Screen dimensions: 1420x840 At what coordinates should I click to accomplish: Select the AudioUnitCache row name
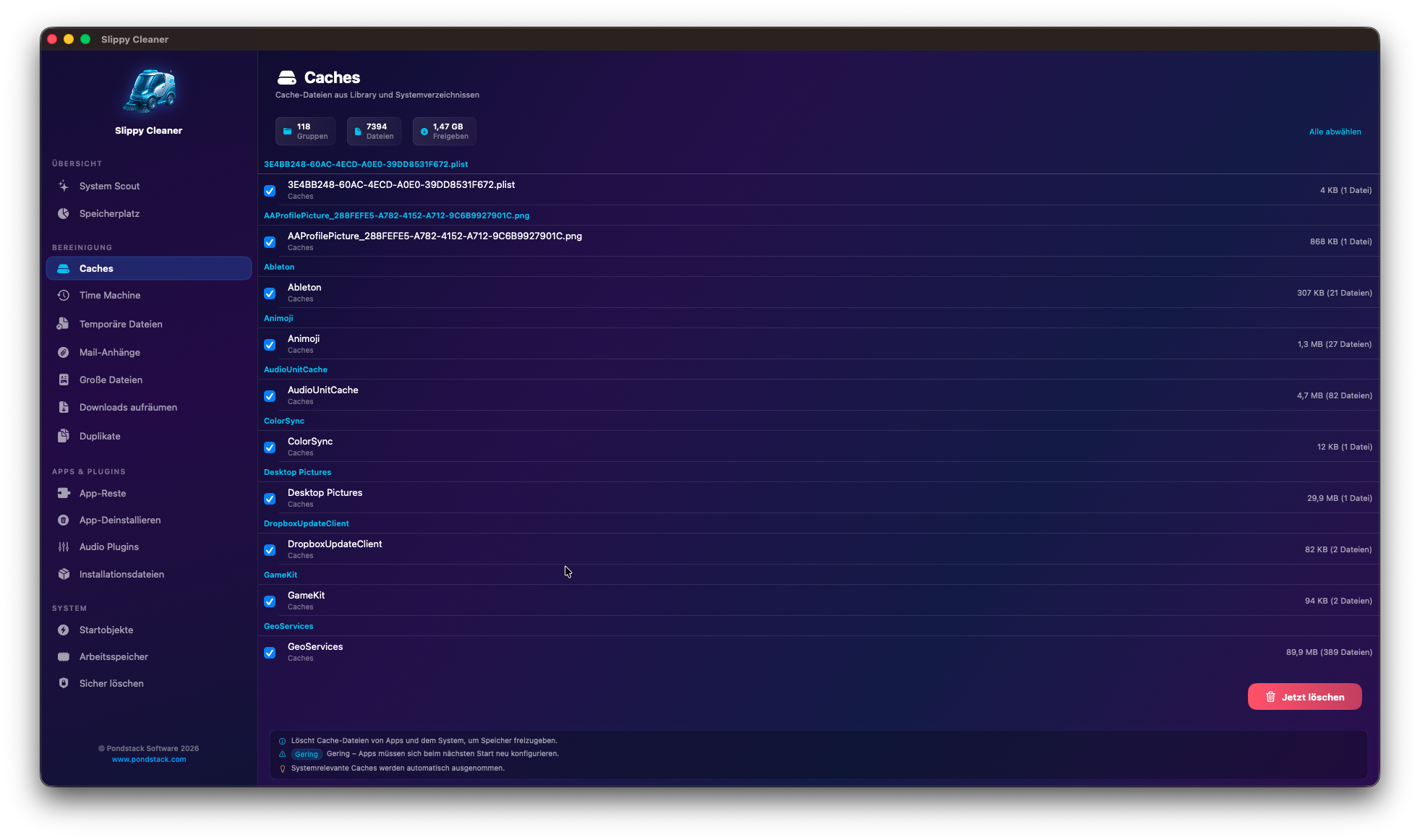click(323, 390)
